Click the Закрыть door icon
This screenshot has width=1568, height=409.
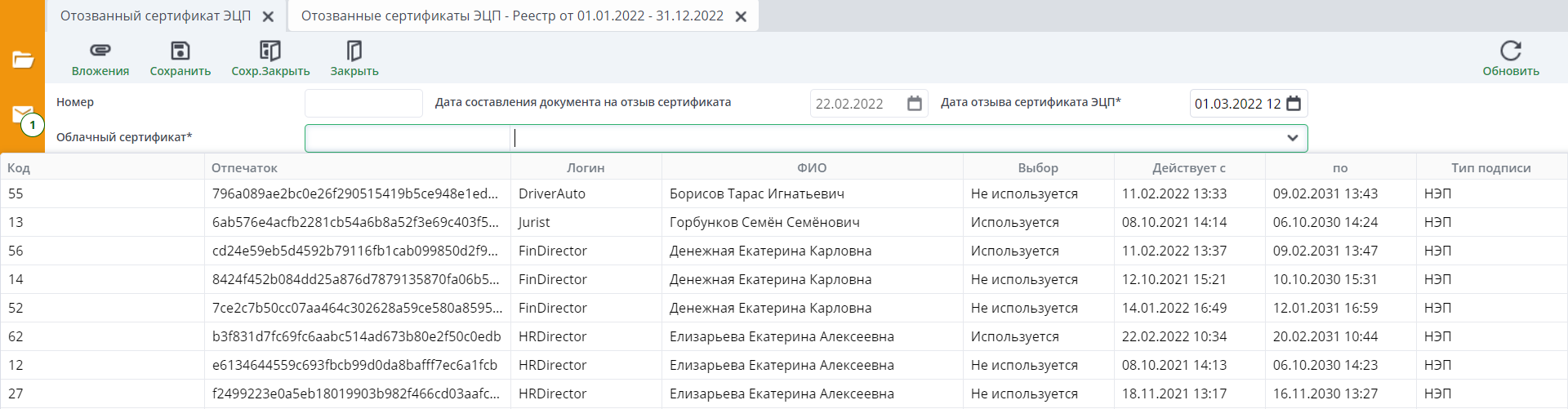(354, 51)
